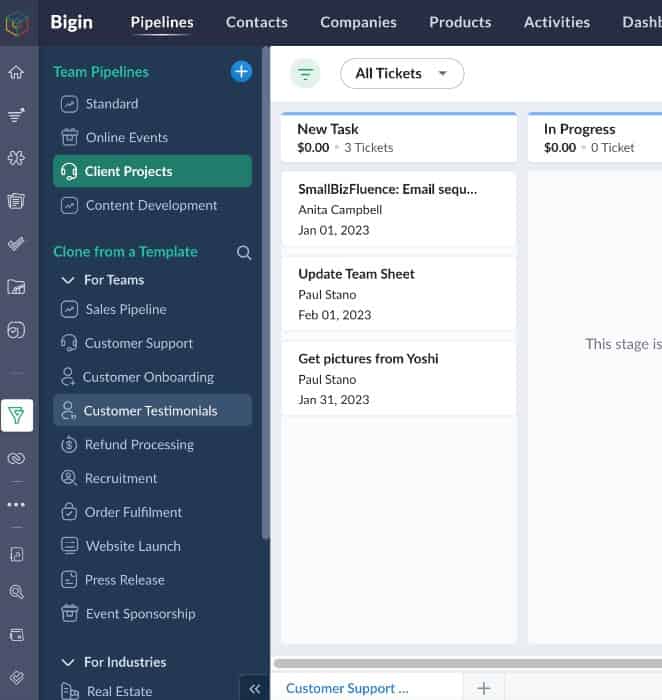The width and height of the screenshot is (662, 700).
Task: Go to the Activities tab
Action: coord(557,22)
